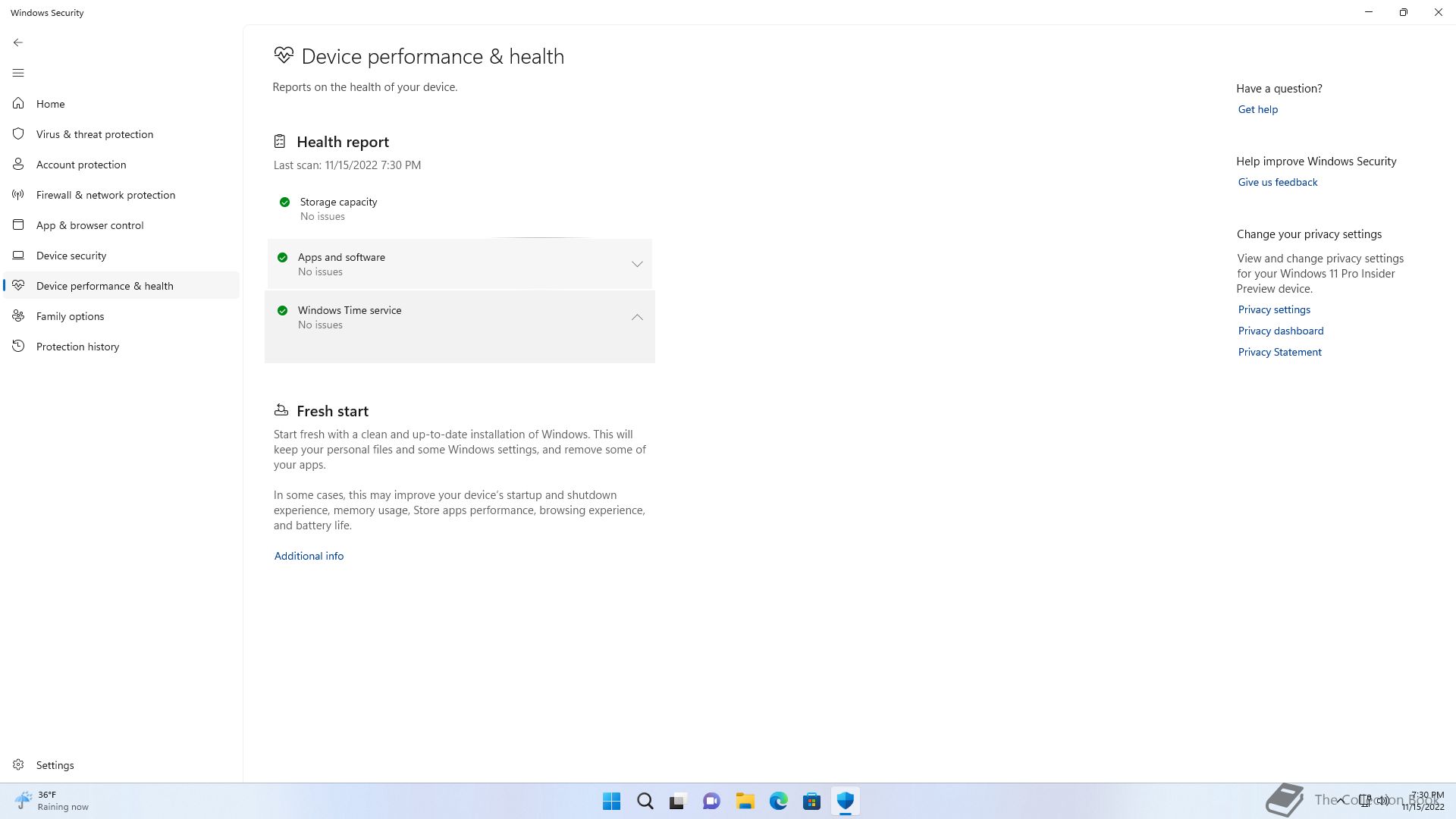The width and height of the screenshot is (1456, 819).
Task: Click Give us feedback link
Action: [x=1277, y=182]
